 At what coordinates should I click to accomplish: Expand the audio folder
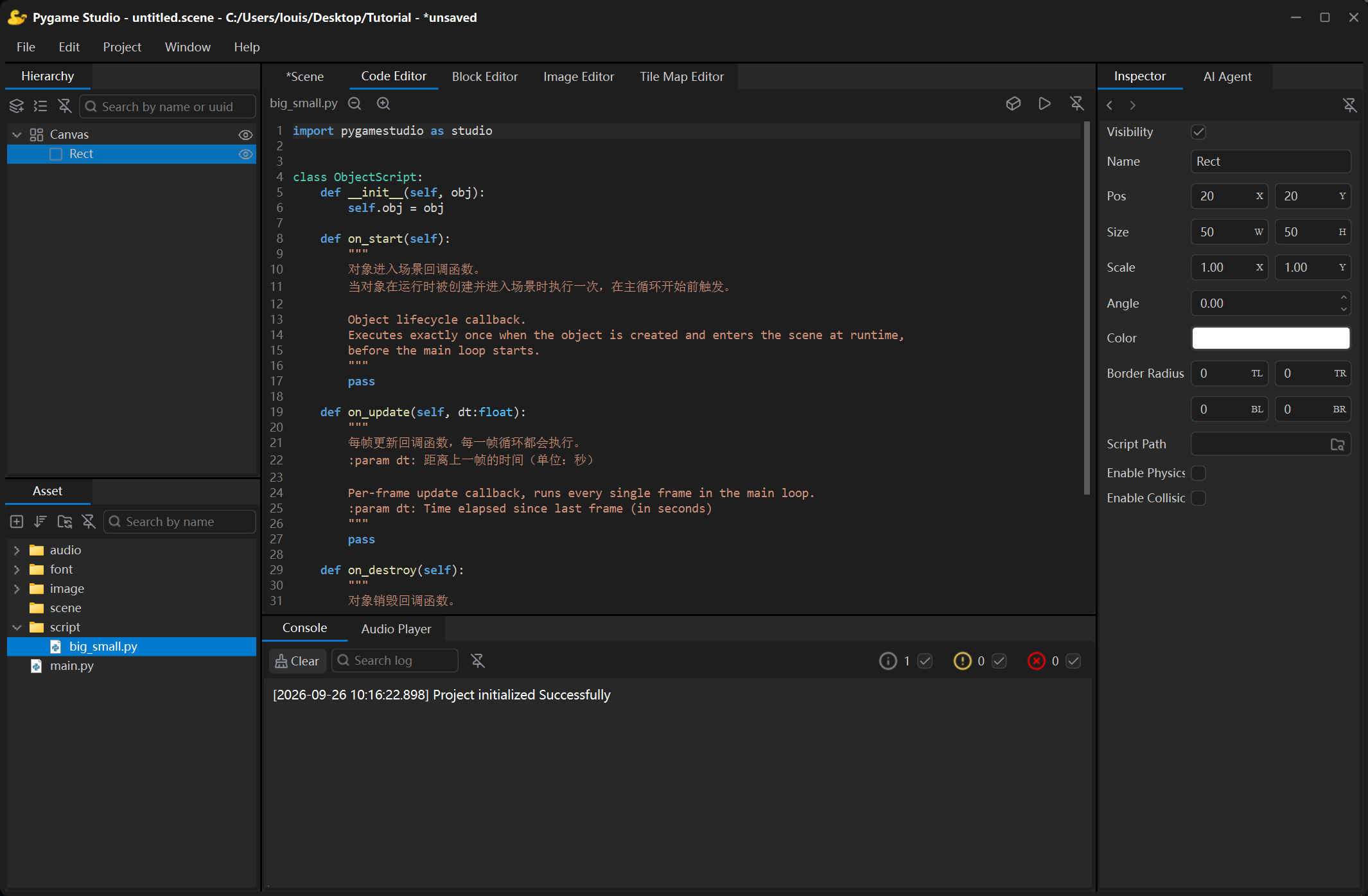click(17, 550)
